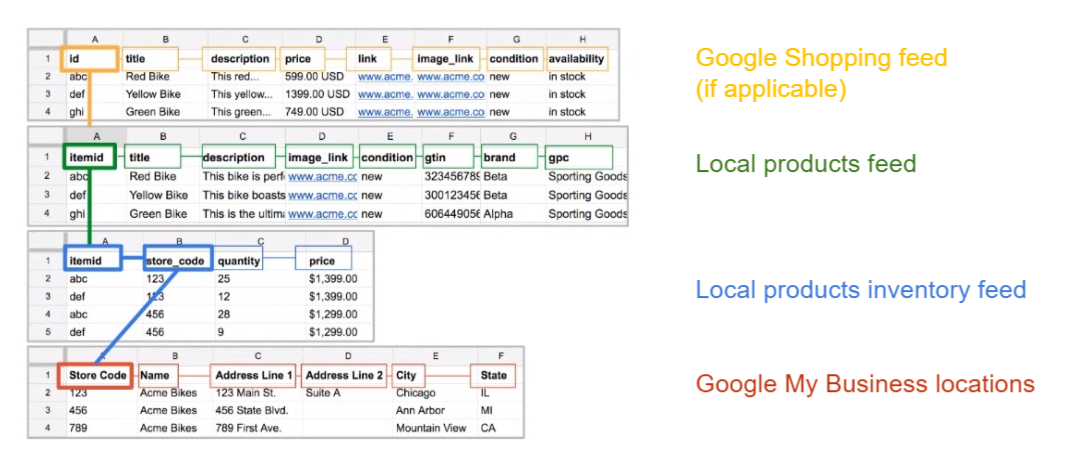Click the "Local products inventory feed" blue label
The width and height of the screenshot is (1075, 466).
coord(860,290)
